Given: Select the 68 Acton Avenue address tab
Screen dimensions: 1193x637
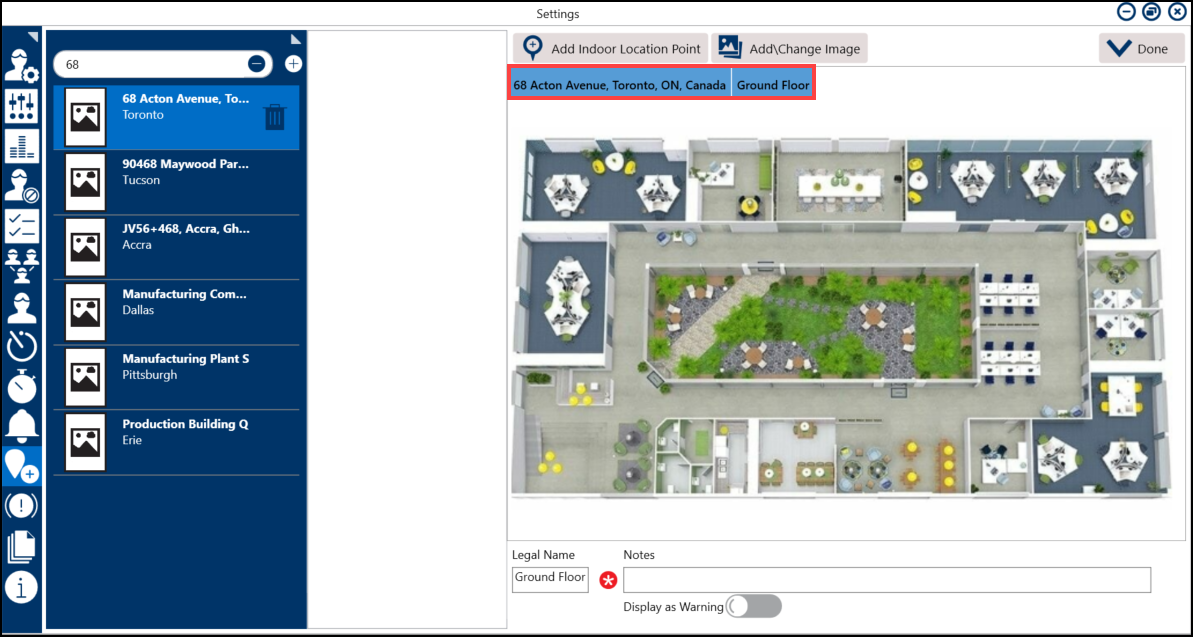Looking at the screenshot, I should coord(620,85).
